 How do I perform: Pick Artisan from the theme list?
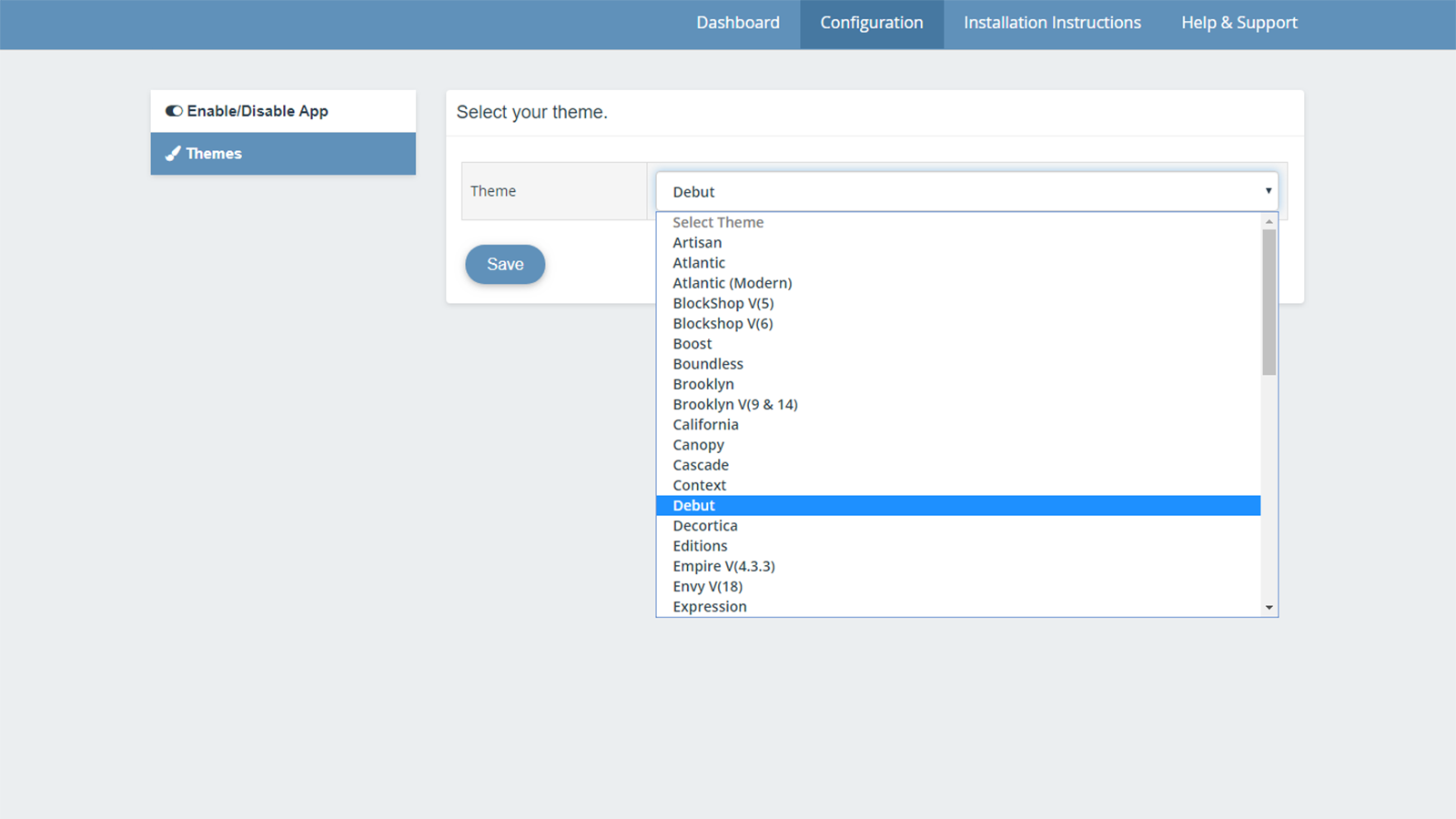click(x=958, y=243)
